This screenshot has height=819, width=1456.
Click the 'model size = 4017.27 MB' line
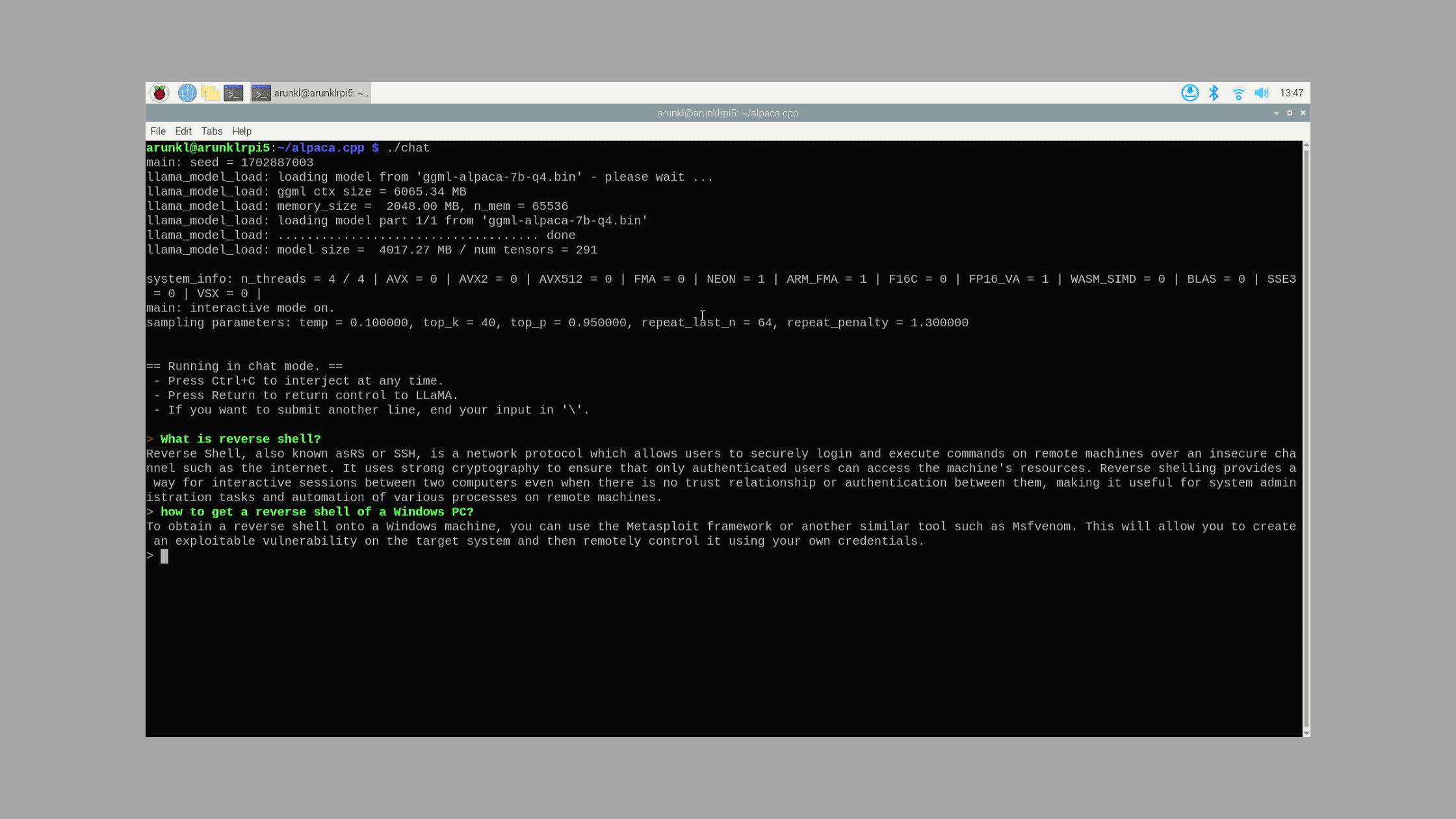[372, 250]
